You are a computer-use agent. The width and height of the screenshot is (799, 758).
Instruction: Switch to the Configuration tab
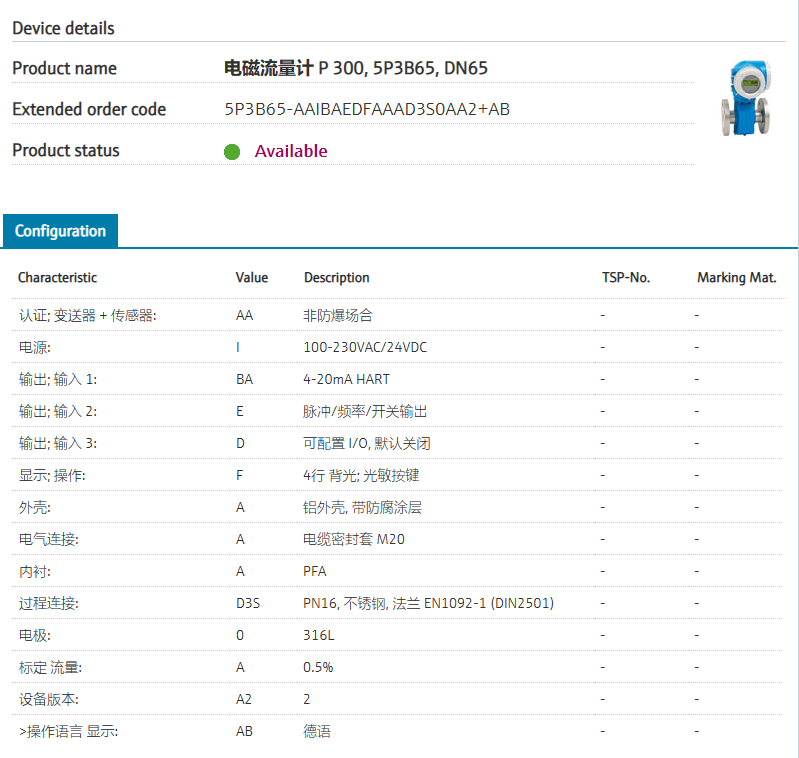(60, 231)
